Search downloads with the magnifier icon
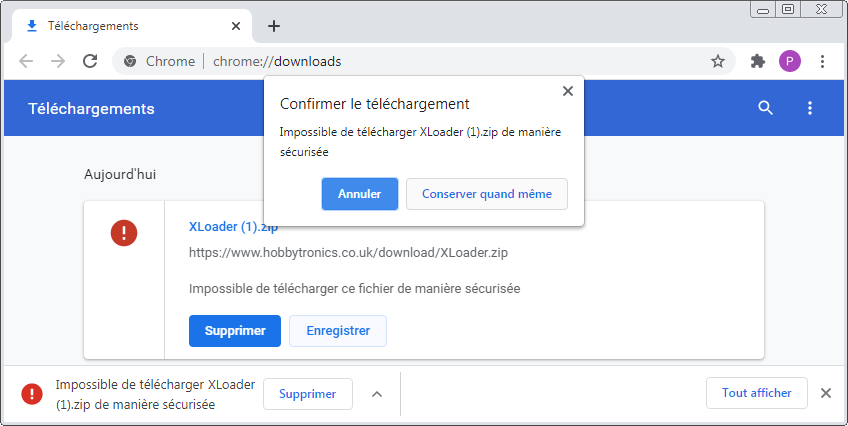This screenshot has width=848, height=426. point(766,108)
